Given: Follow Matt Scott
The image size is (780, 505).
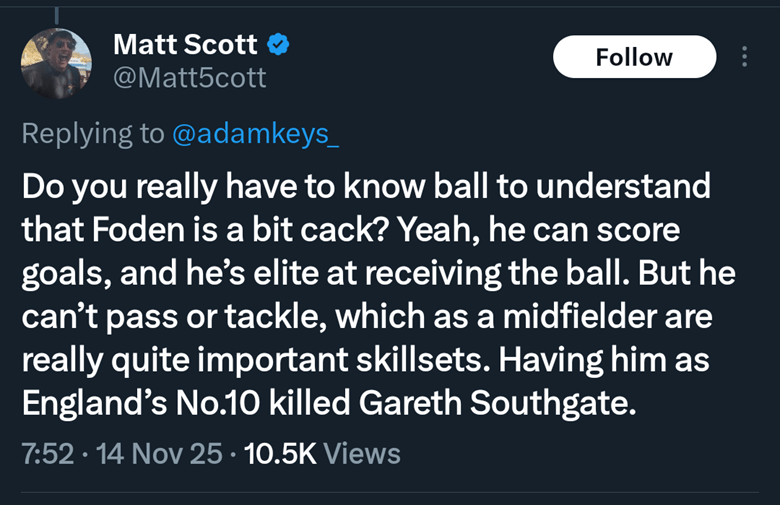Looking at the screenshot, I should pyautogui.click(x=634, y=57).
